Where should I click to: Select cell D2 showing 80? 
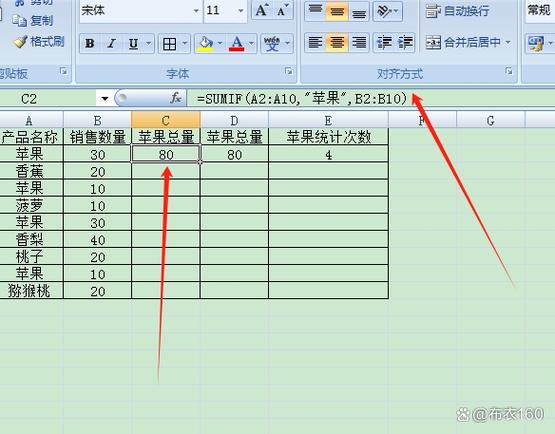234,154
